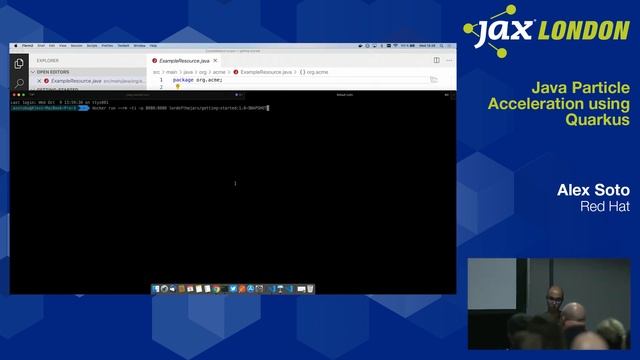
Task: Click the docker run command in the terminal
Action: pyautogui.click(x=179, y=108)
